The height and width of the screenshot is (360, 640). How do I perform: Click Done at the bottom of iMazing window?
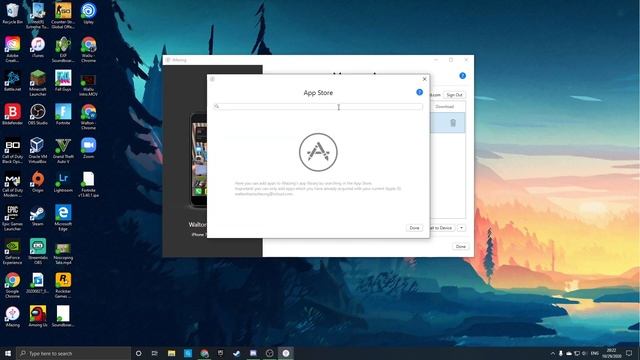click(460, 247)
